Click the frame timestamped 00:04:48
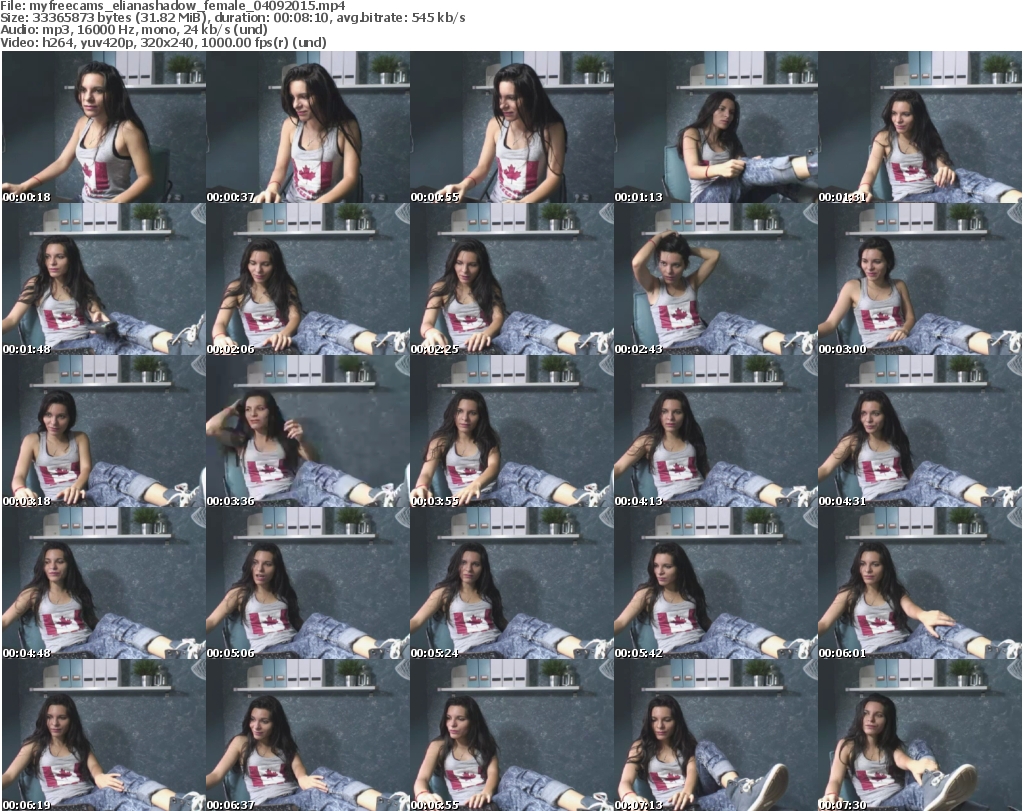 point(104,583)
